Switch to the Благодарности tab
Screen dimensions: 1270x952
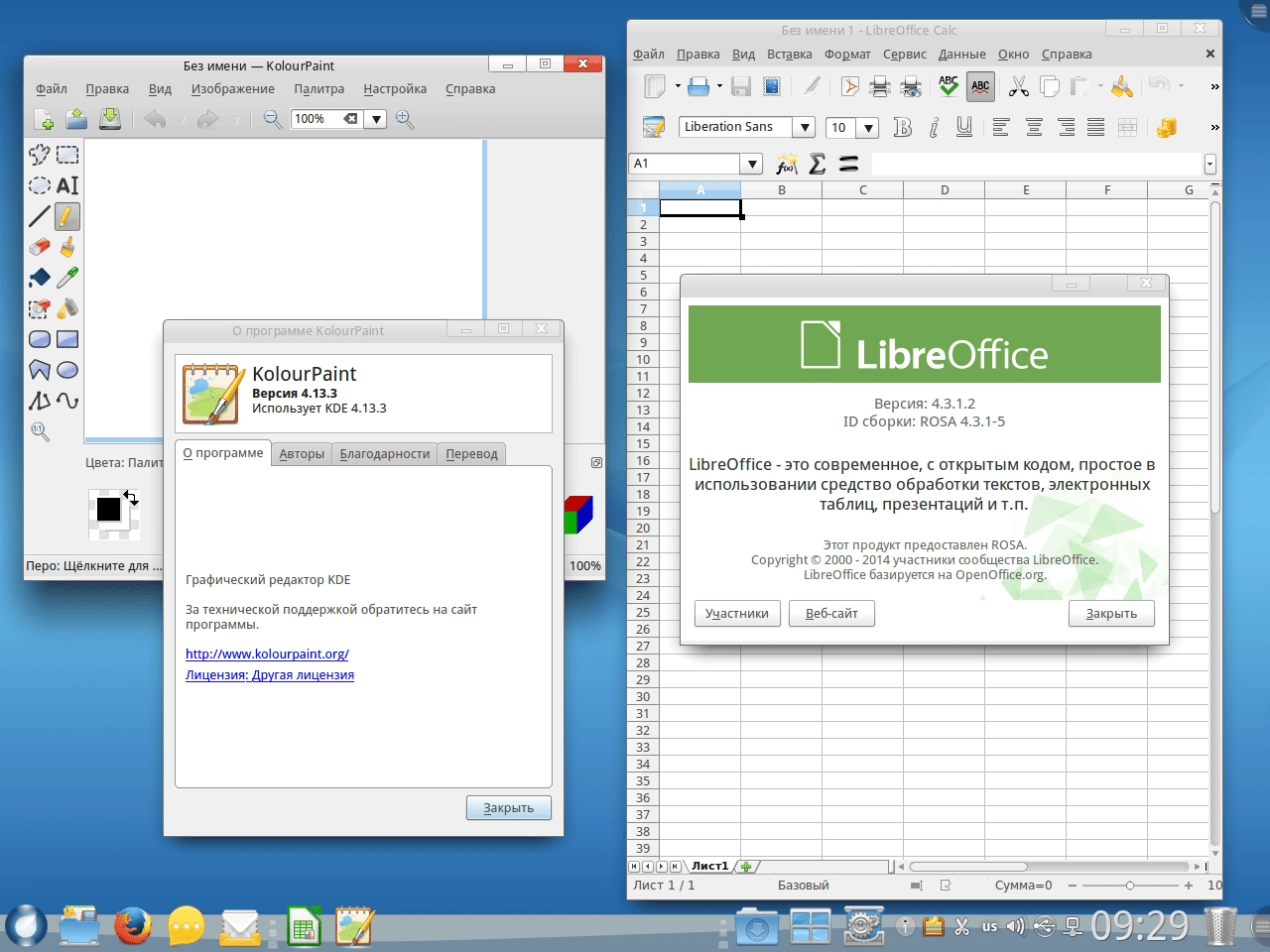385,454
